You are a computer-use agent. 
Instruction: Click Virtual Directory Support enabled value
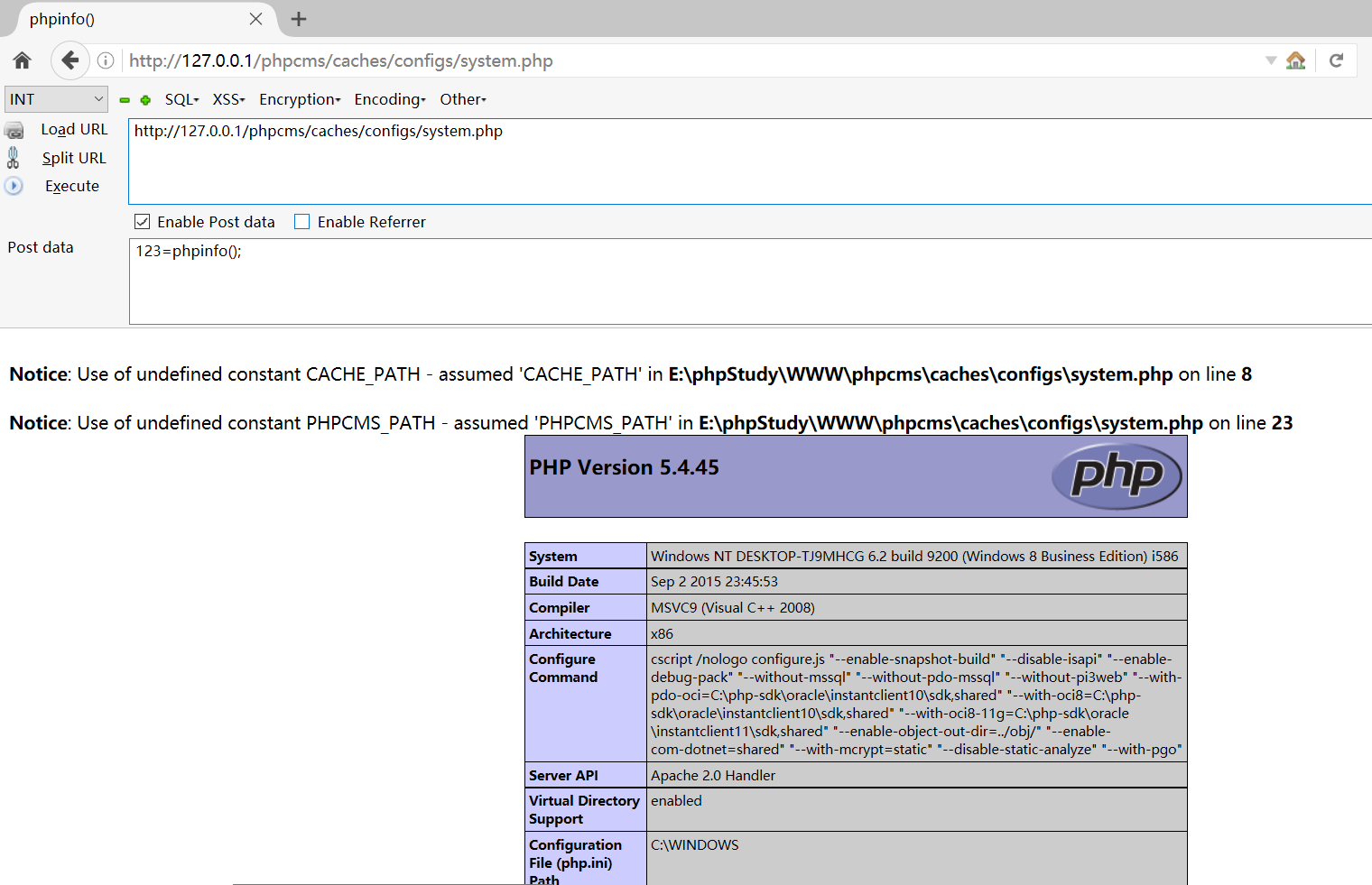(x=676, y=801)
